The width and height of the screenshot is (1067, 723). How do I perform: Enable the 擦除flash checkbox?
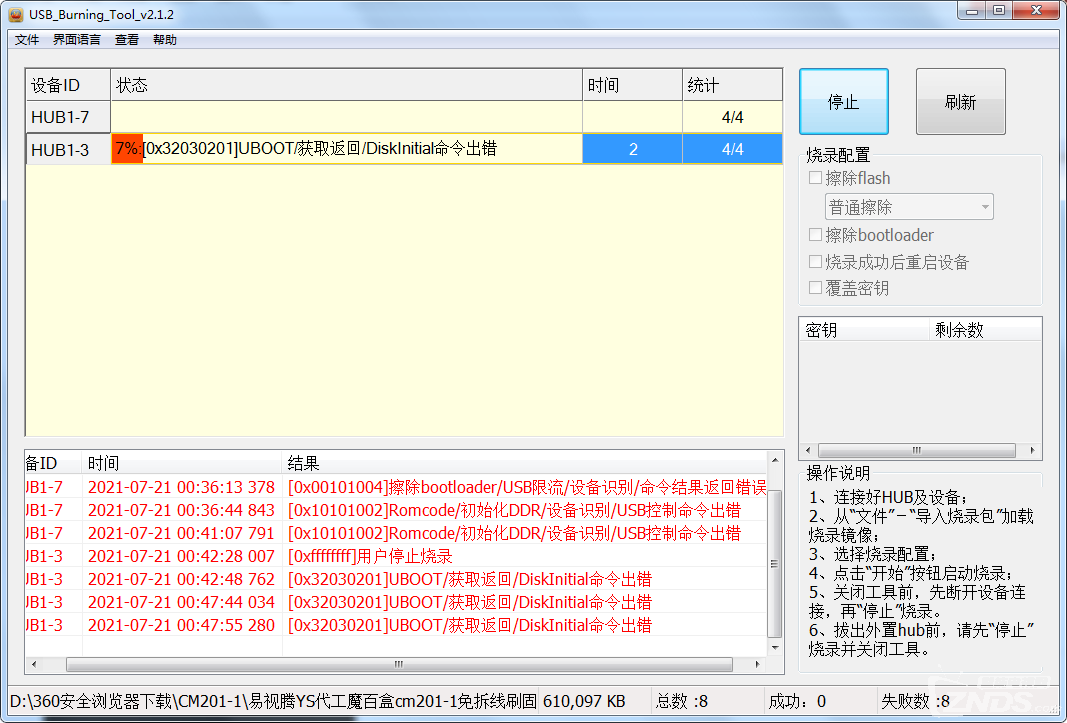coord(817,178)
